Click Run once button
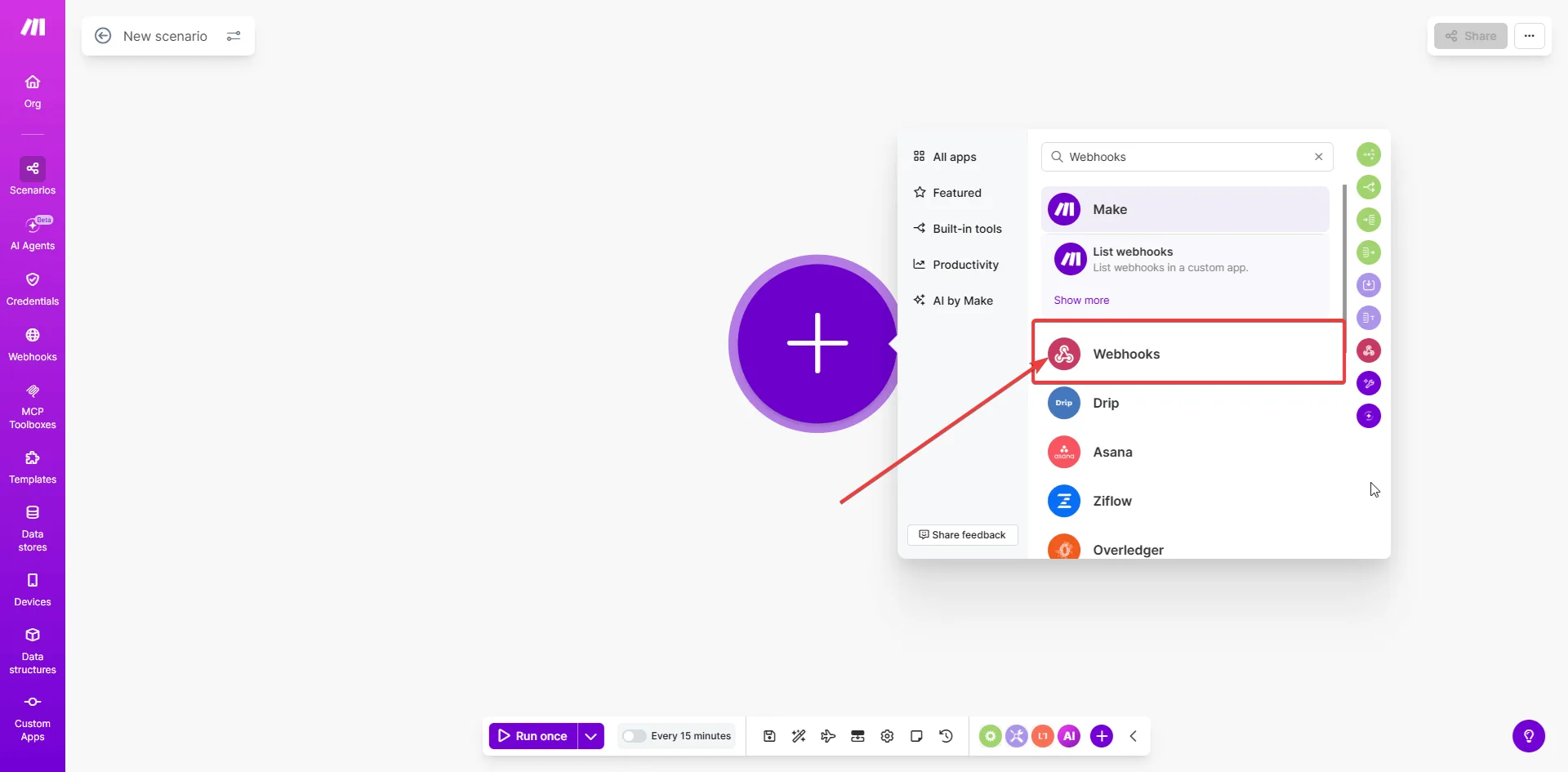The image size is (1568, 772). (532, 736)
